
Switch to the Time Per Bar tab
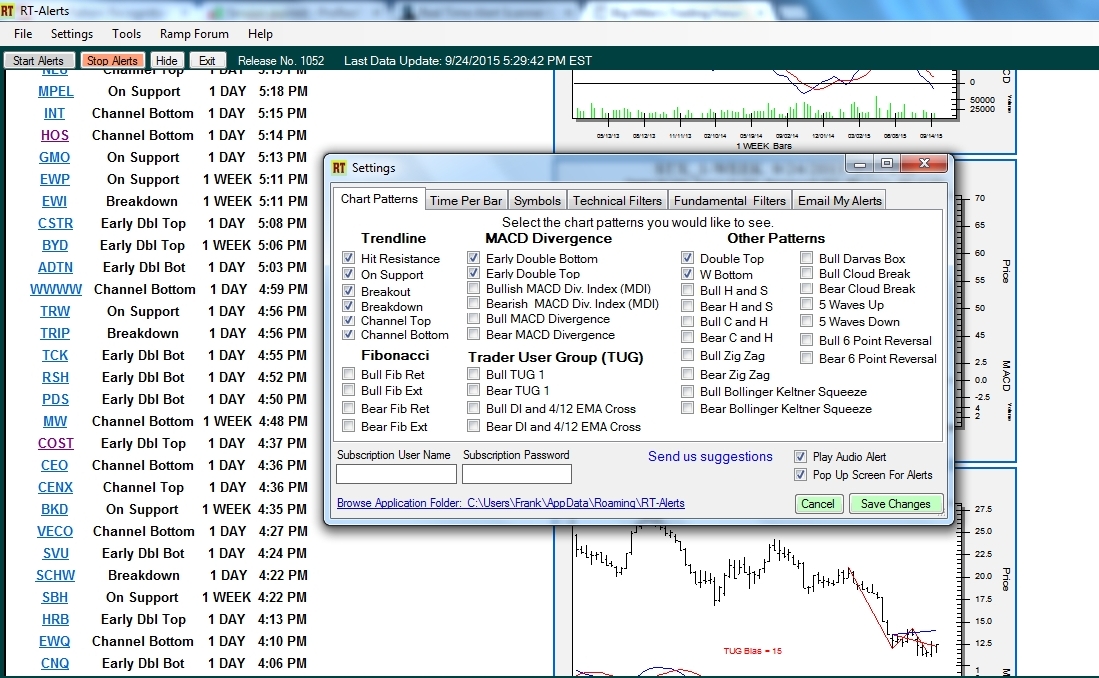465,201
